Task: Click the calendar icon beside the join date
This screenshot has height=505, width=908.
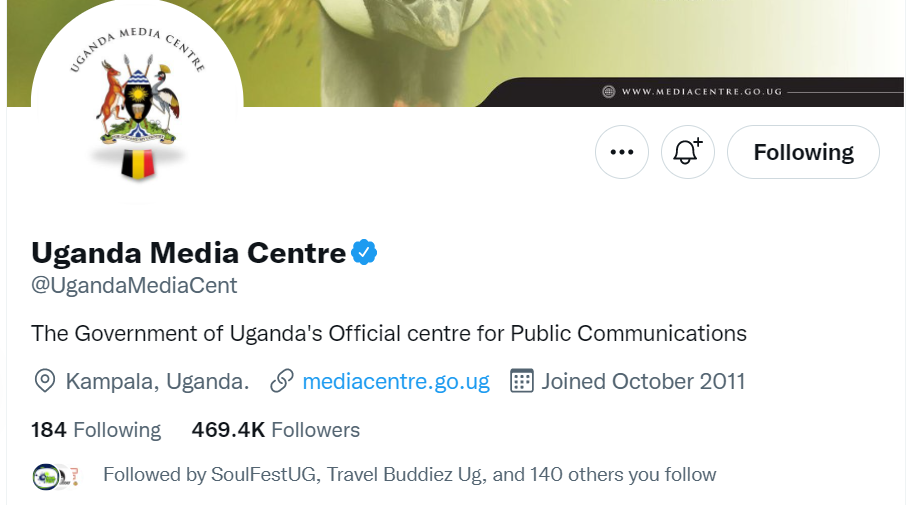Action: click(x=521, y=381)
